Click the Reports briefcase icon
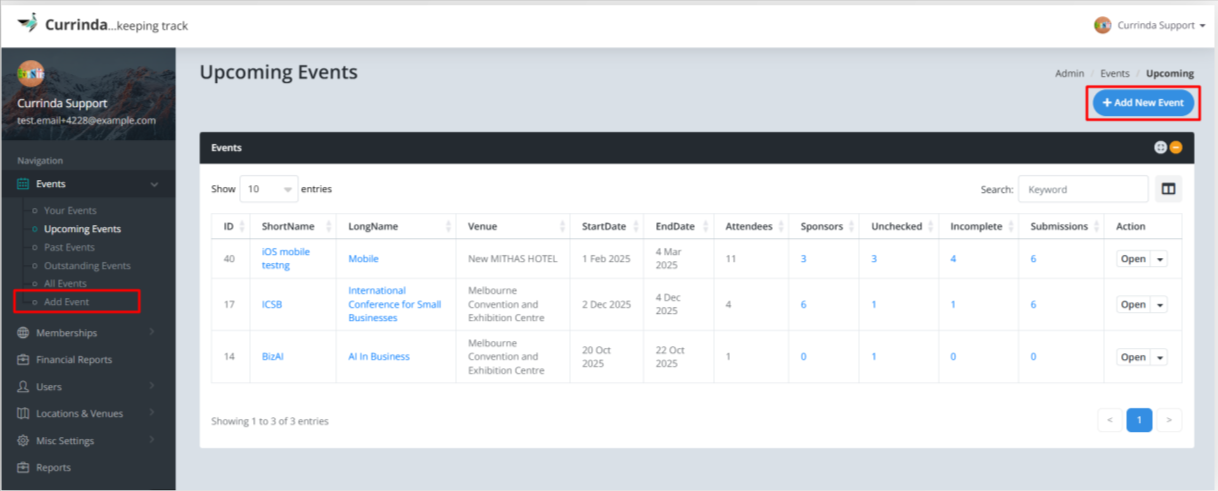 [x=23, y=468]
